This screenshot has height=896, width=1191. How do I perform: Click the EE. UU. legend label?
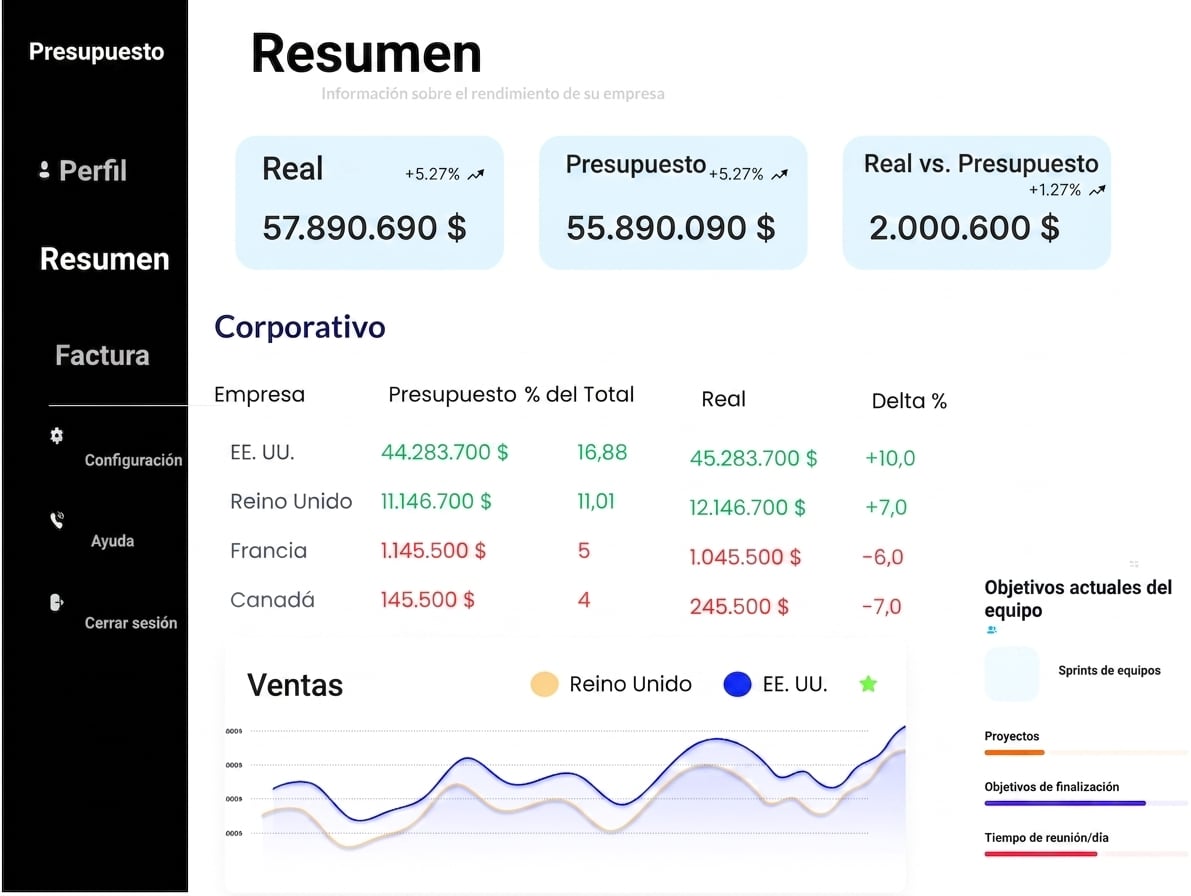[795, 684]
